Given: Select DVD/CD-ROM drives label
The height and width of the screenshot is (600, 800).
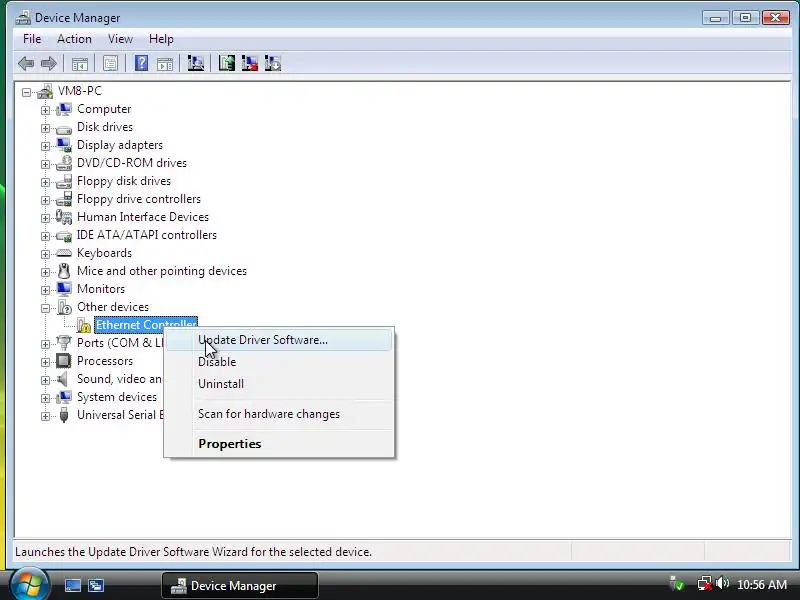Looking at the screenshot, I should [x=132, y=163].
